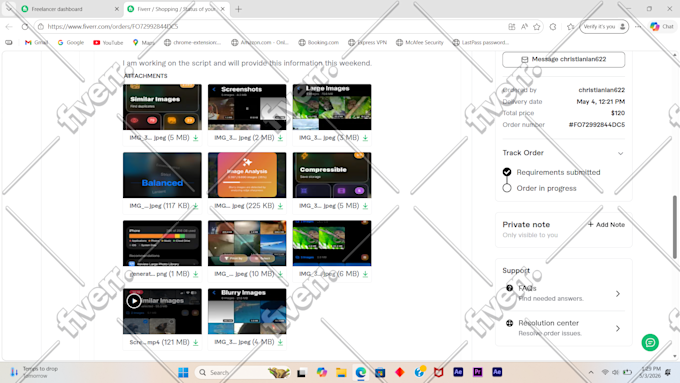The height and width of the screenshot is (383, 680).
Task: Open the Booking.com bookmark
Action: pyautogui.click(x=318, y=43)
